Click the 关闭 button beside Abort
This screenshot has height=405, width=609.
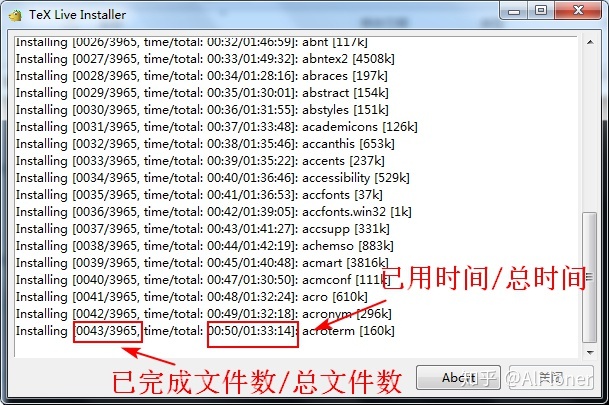coord(551,377)
